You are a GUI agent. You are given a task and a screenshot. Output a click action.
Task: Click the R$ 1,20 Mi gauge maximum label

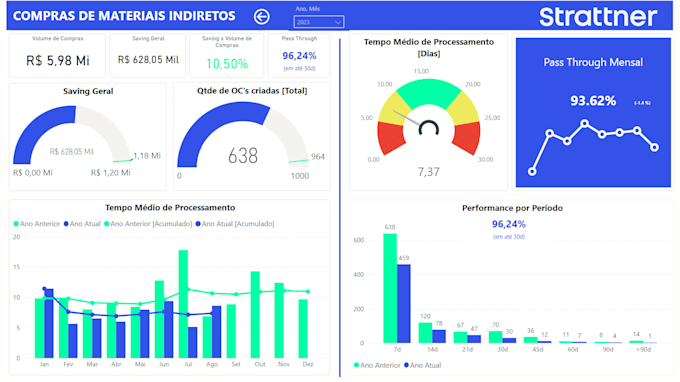coord(111,173)
